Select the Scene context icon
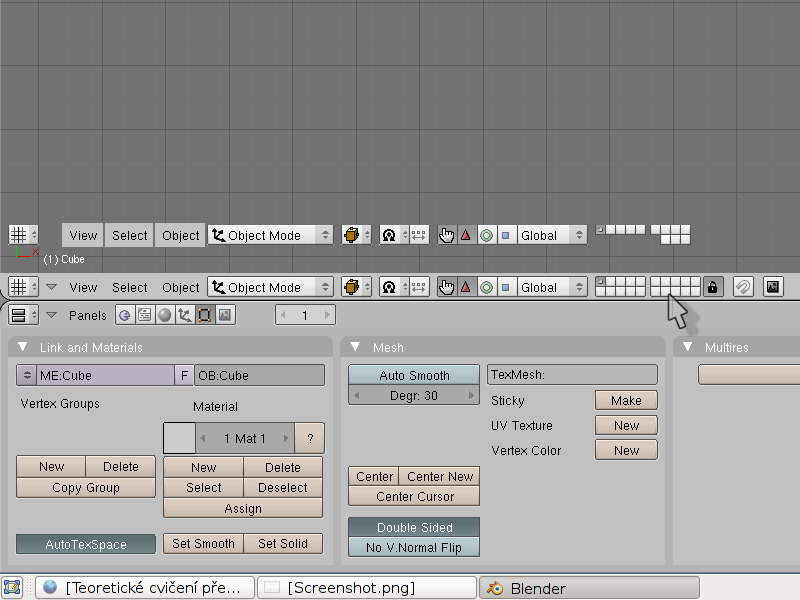This screenshot has height=600, width=800. tap(225, 315)
